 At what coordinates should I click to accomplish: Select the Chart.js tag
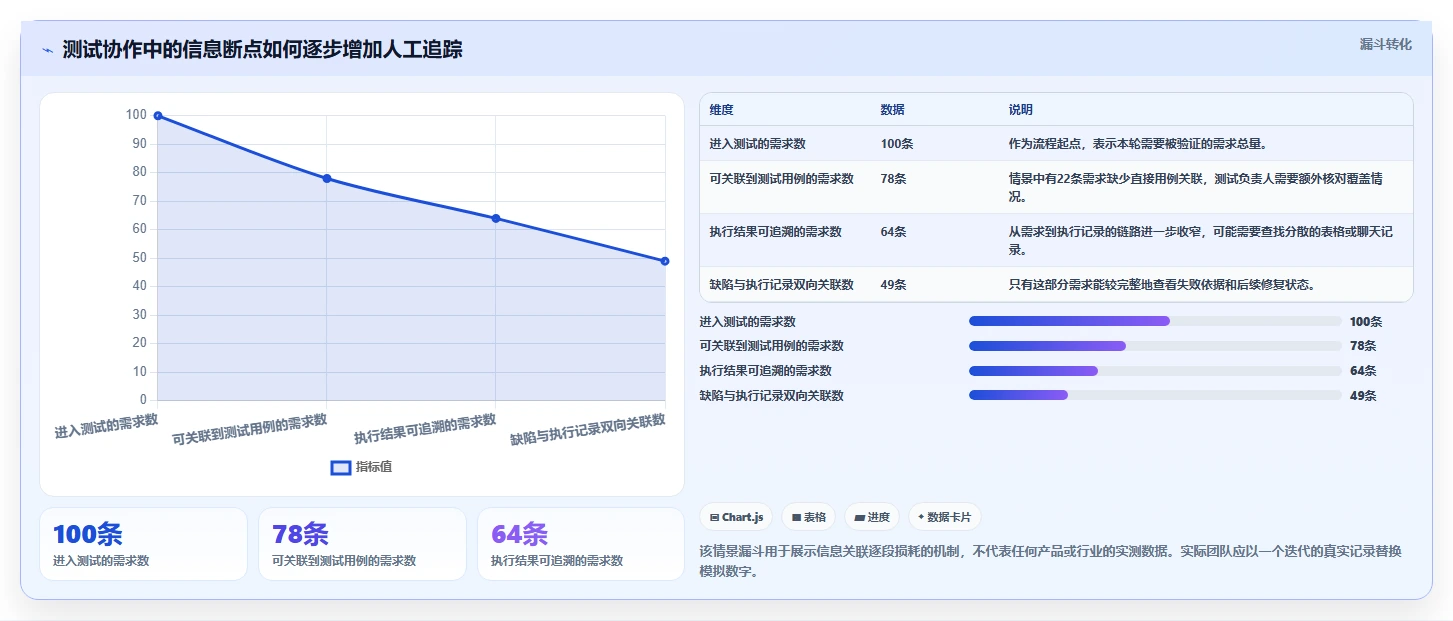pyautogui.click(x=736, y=517)
